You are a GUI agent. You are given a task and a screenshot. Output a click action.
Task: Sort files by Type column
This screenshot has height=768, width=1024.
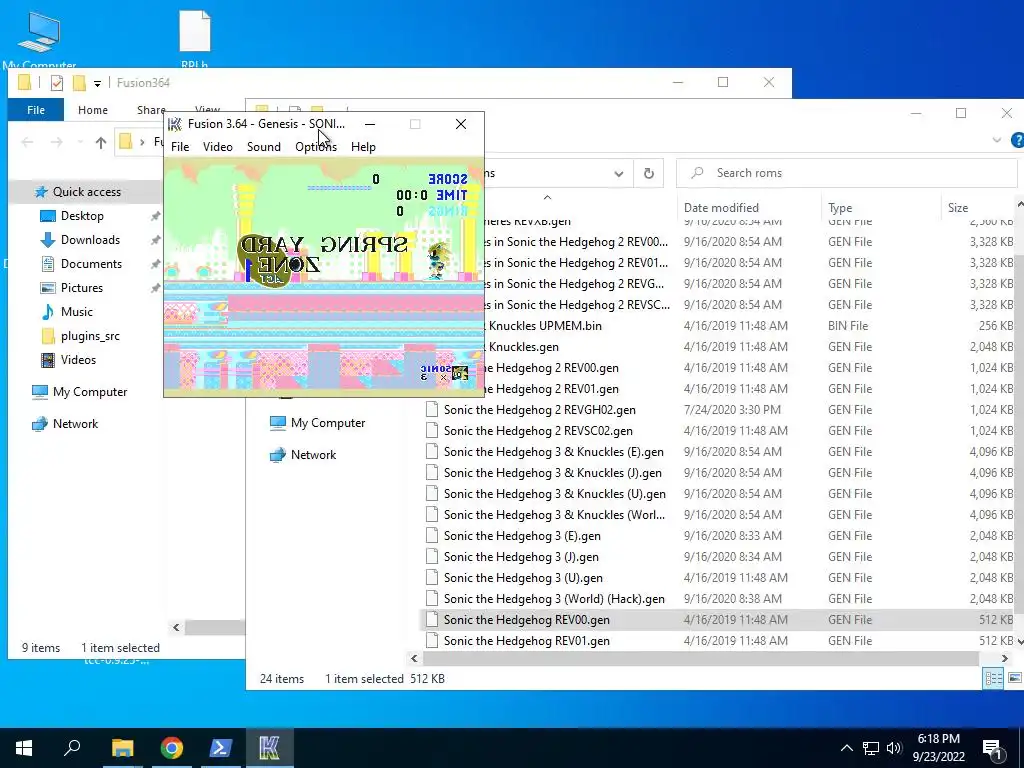(840, 208)
